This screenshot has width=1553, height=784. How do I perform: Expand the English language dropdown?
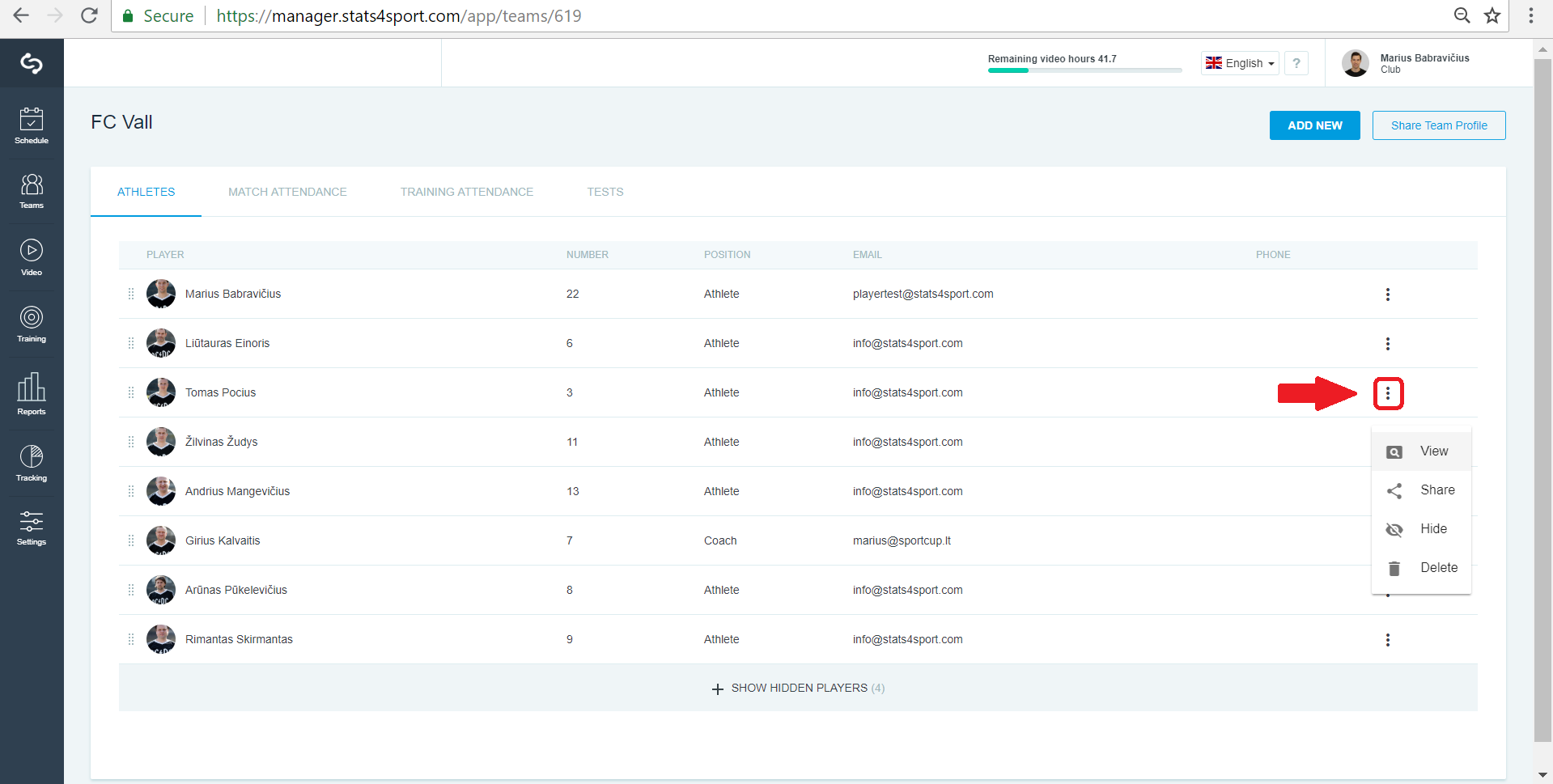coord(1240,63)
